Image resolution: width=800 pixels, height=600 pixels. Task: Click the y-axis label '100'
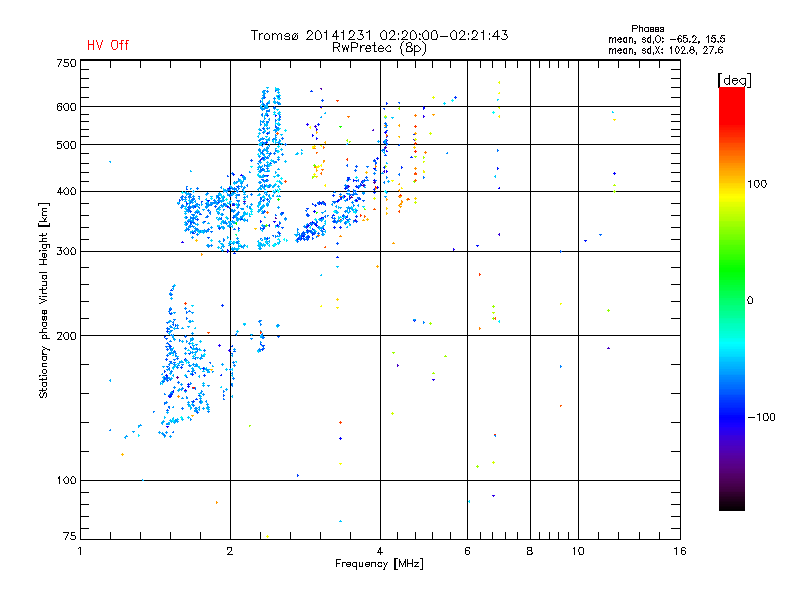[66, 481]
